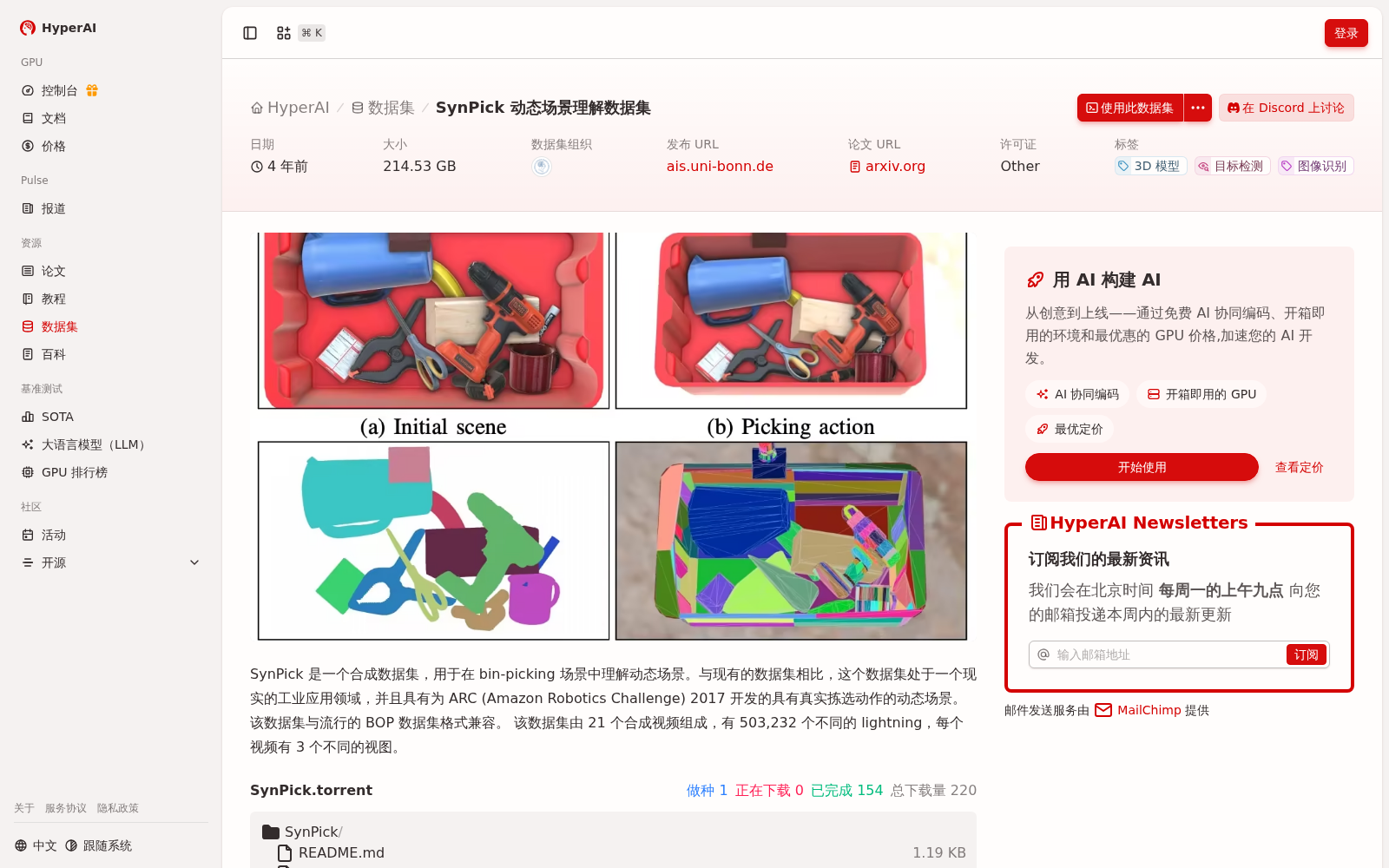The image size is (1389, 868).
Task: Click the 登录 button
Action: pos(1346,33)
